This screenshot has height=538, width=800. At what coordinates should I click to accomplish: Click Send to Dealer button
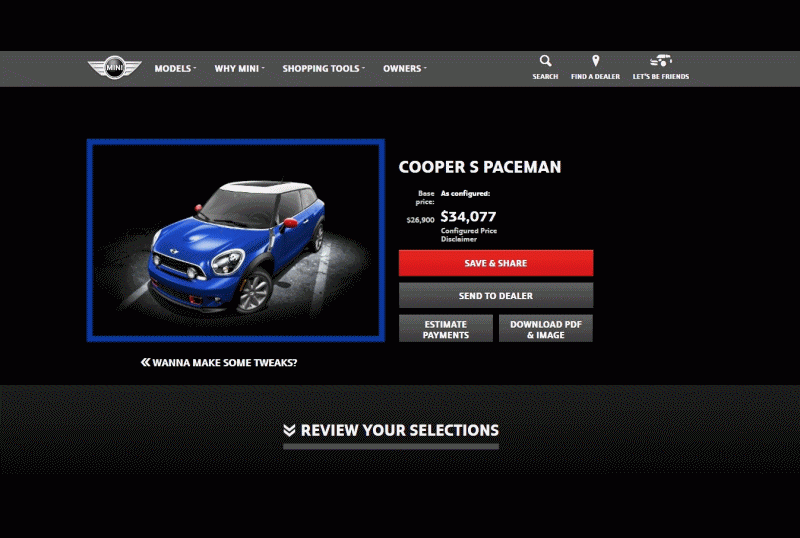(x=496, y=296)
